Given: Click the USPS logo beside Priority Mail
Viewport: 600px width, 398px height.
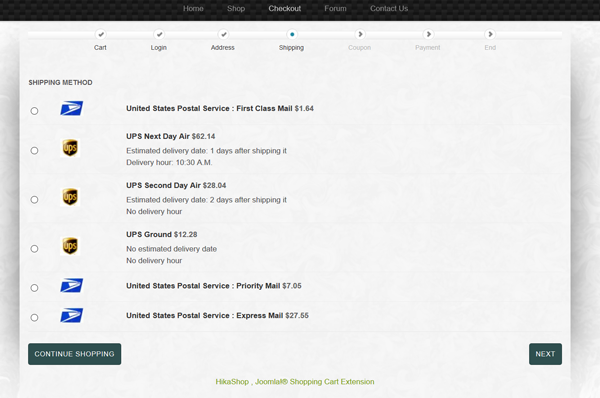Looking at the screenshot, I should point(72,285).
